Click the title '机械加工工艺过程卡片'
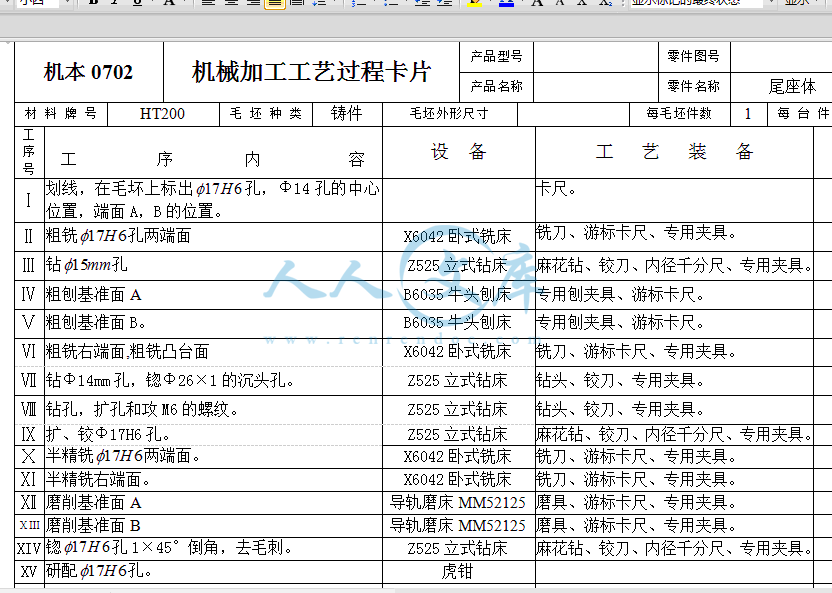This screenshot has width=832, height=593. 311,72
